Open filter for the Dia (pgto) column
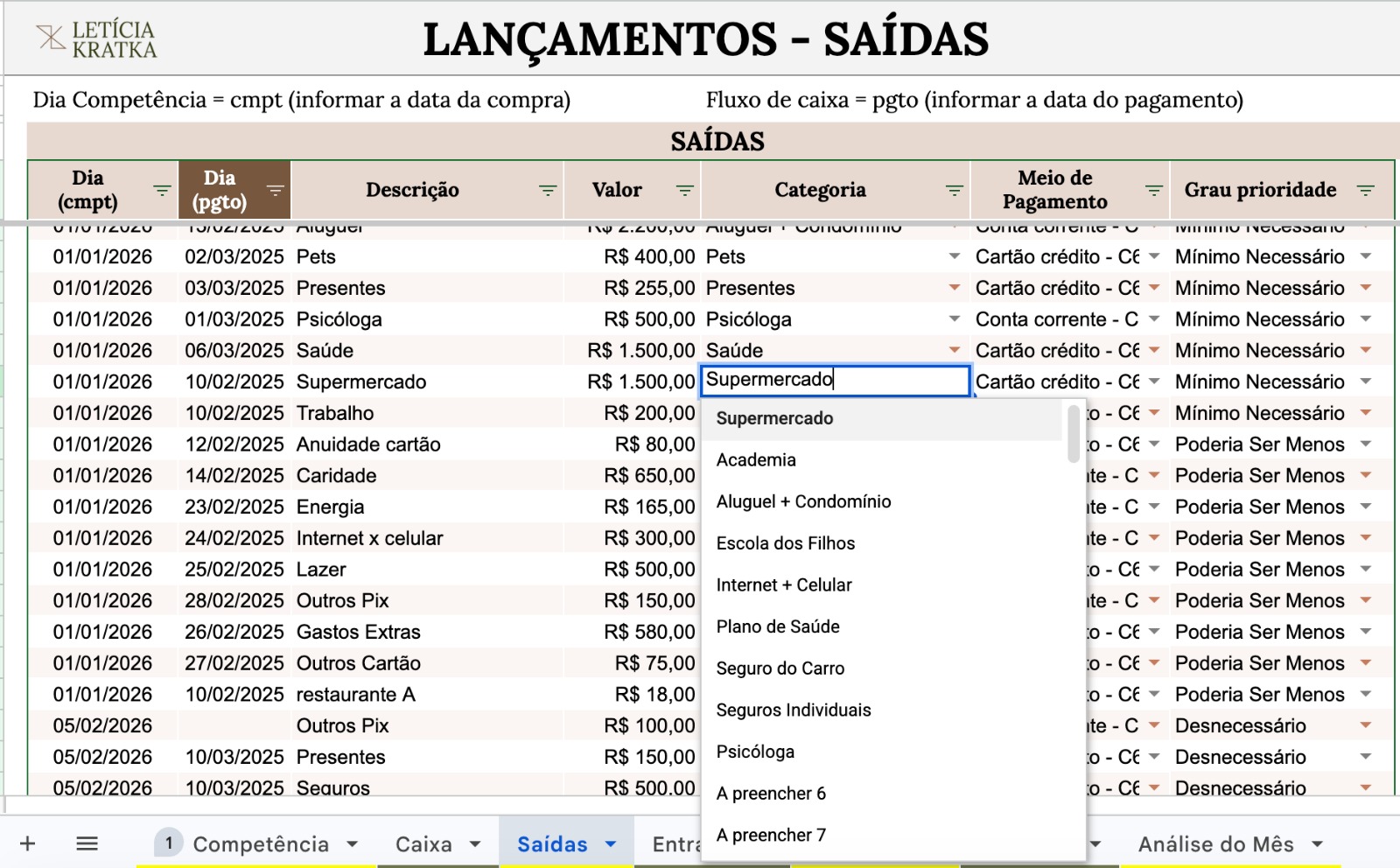This screenshot has width=1400, height=868. point(274,188)
